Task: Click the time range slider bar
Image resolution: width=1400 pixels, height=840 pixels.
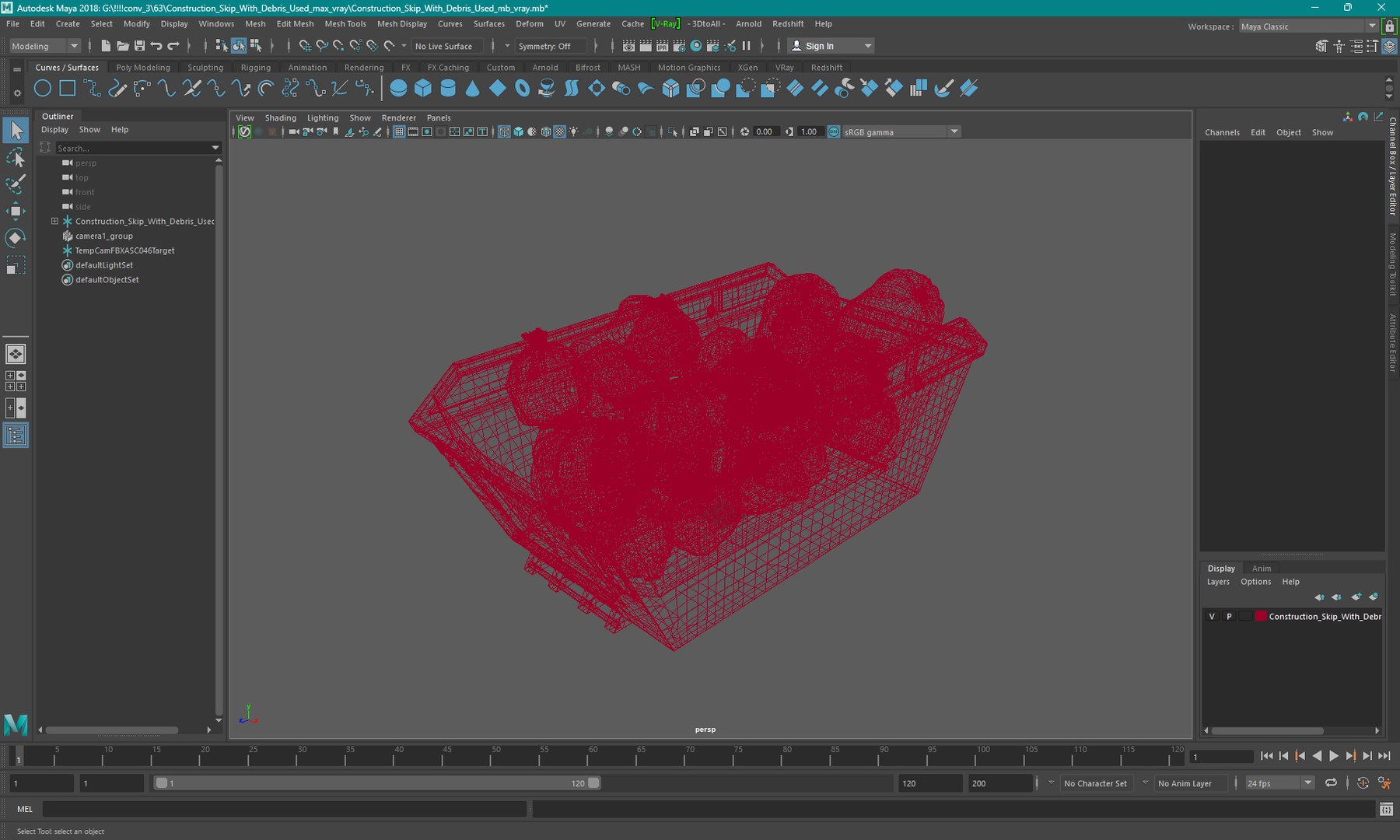Action: (x=377, y=783)
